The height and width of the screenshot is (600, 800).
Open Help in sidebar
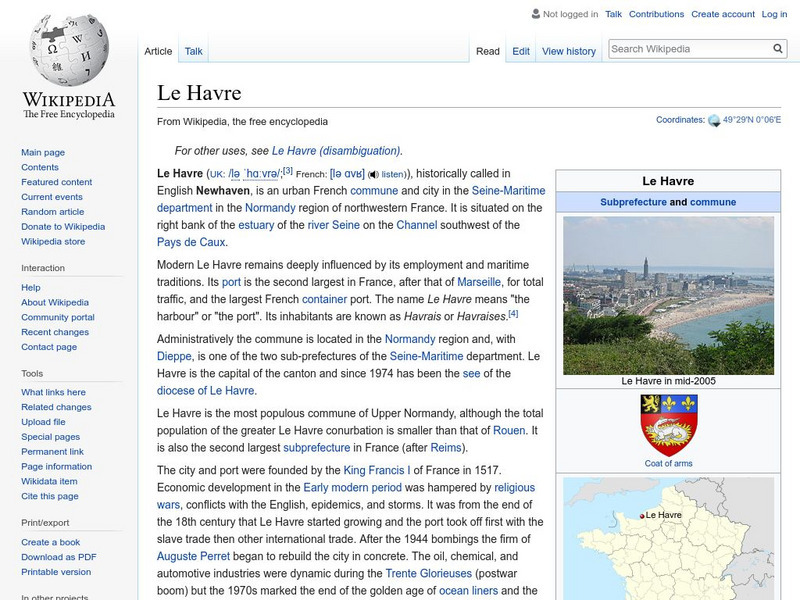[x=31, y=287]
